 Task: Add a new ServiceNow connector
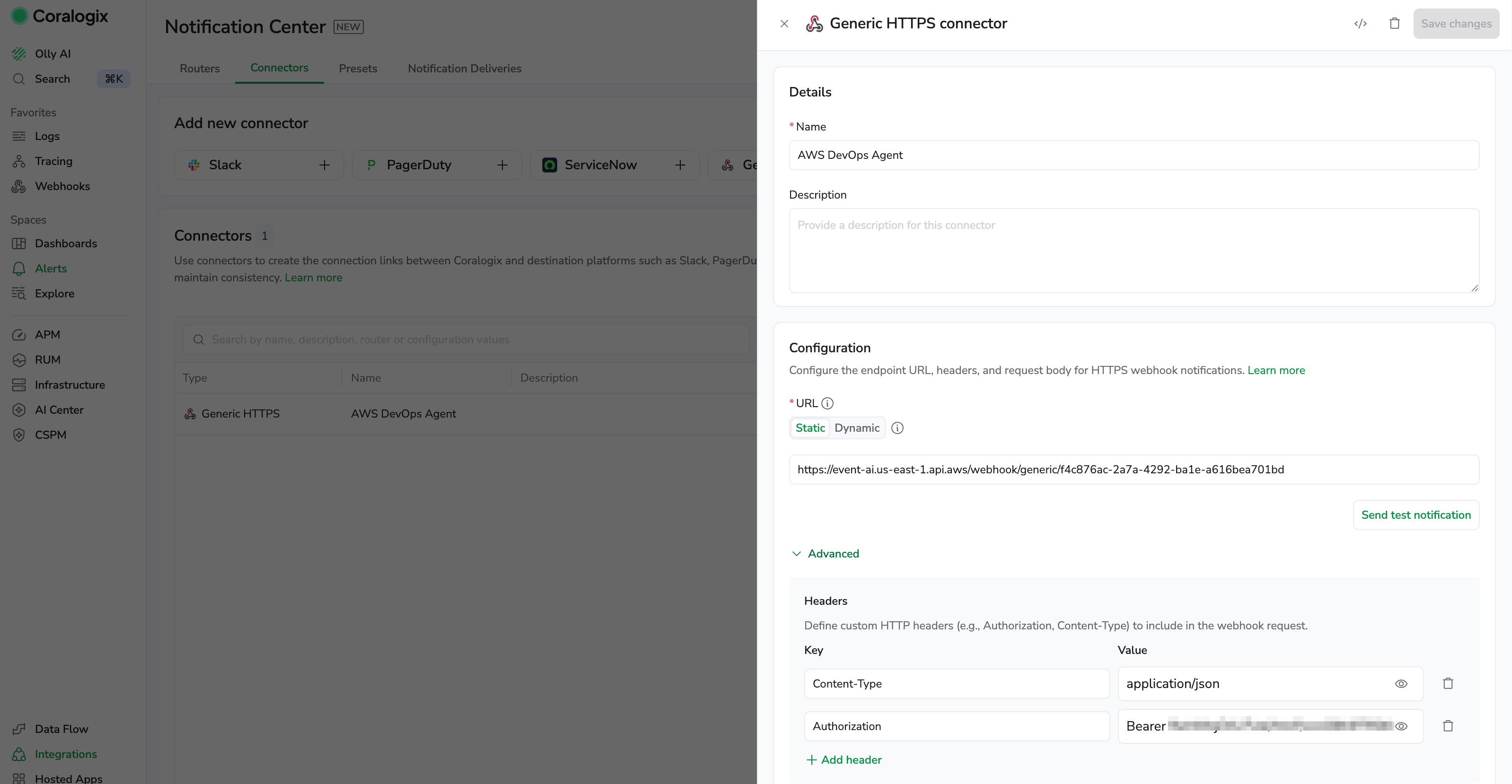615,165
